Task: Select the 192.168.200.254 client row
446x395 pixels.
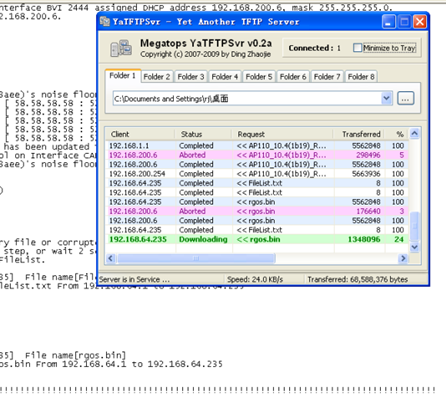Action: coord(257,174)
